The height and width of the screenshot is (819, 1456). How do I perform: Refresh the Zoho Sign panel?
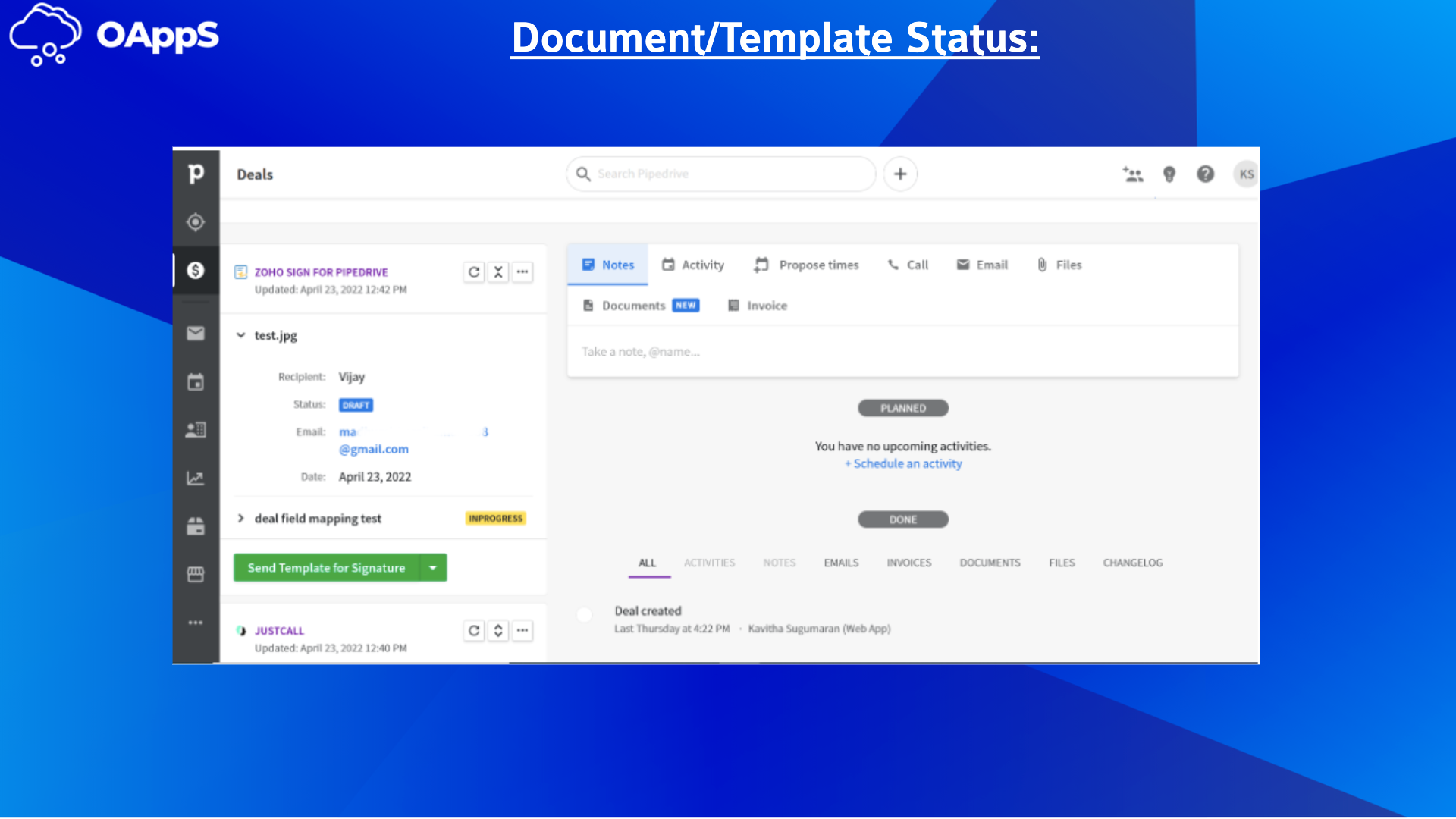pos(474,272)
